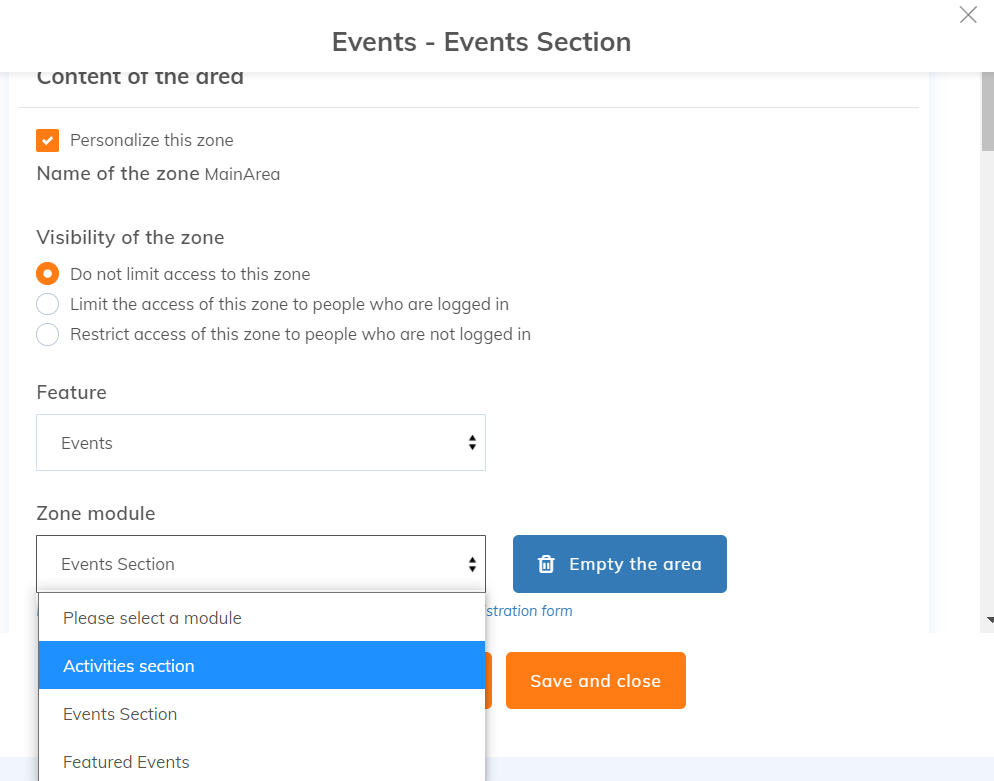Screen dimensions: 994x781
Task: Open the partially hidden registration form link
Action: (529, 611)
